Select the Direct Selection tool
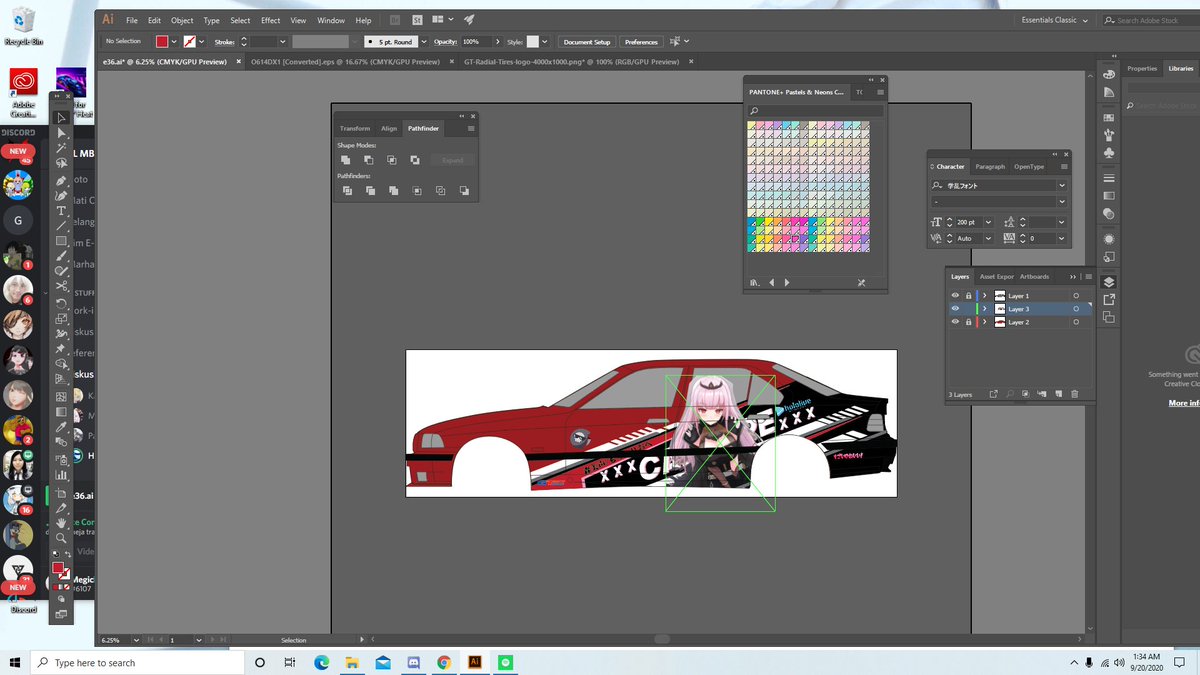This screenshot has height=675, width=1200. [62, 133]
